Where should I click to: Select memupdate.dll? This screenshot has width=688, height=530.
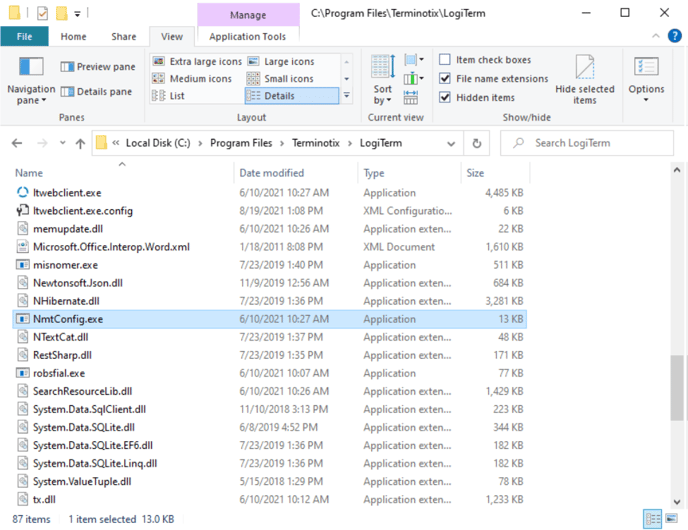[x=270, y=229]
